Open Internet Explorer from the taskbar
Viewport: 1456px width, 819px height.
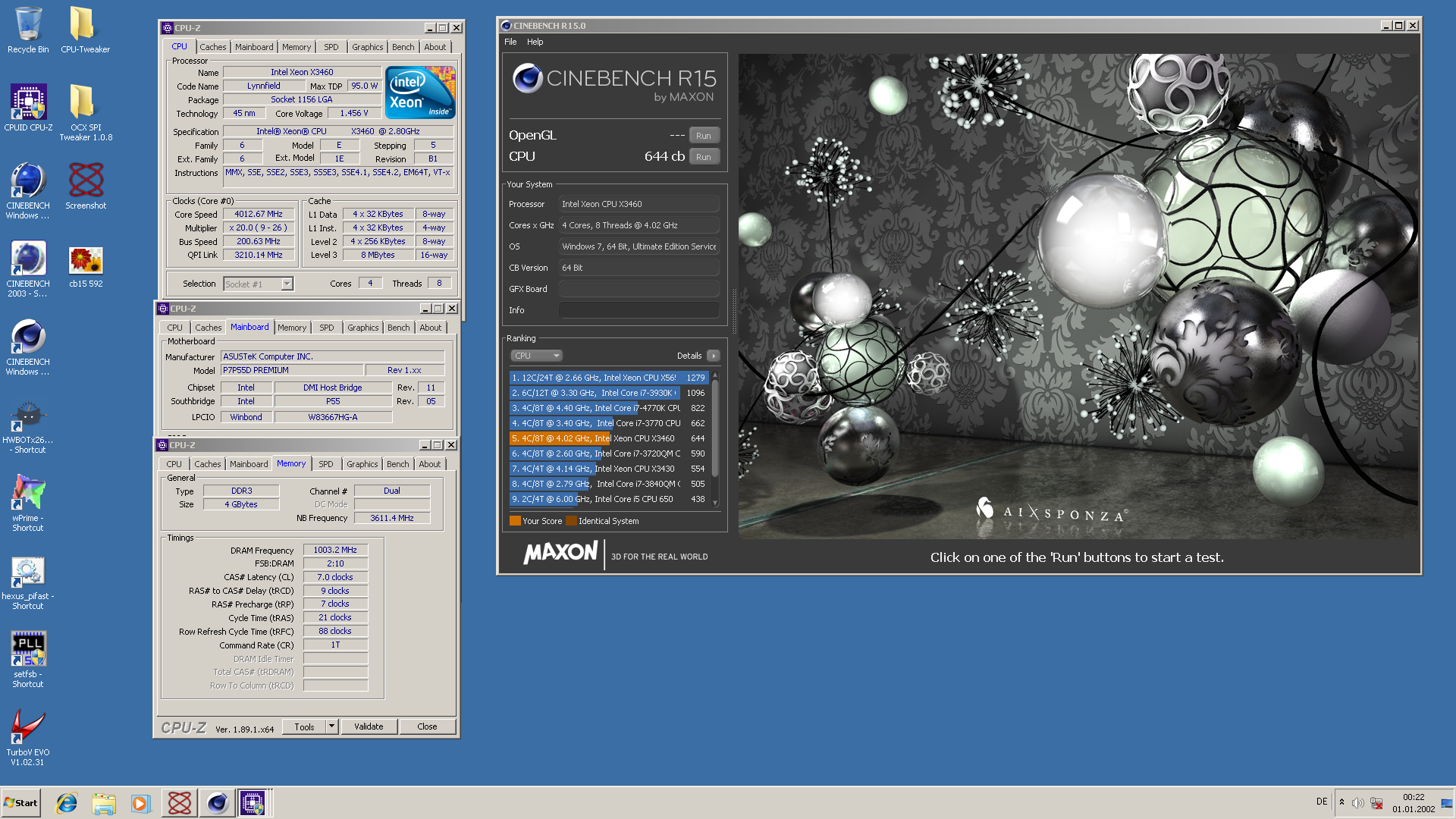coord(67,803)
